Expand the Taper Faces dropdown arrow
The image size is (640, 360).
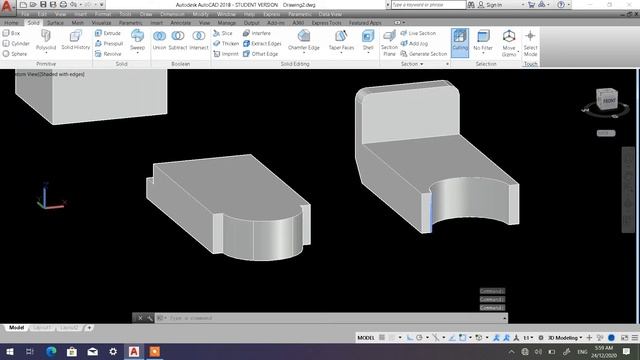tap(341, 53)
